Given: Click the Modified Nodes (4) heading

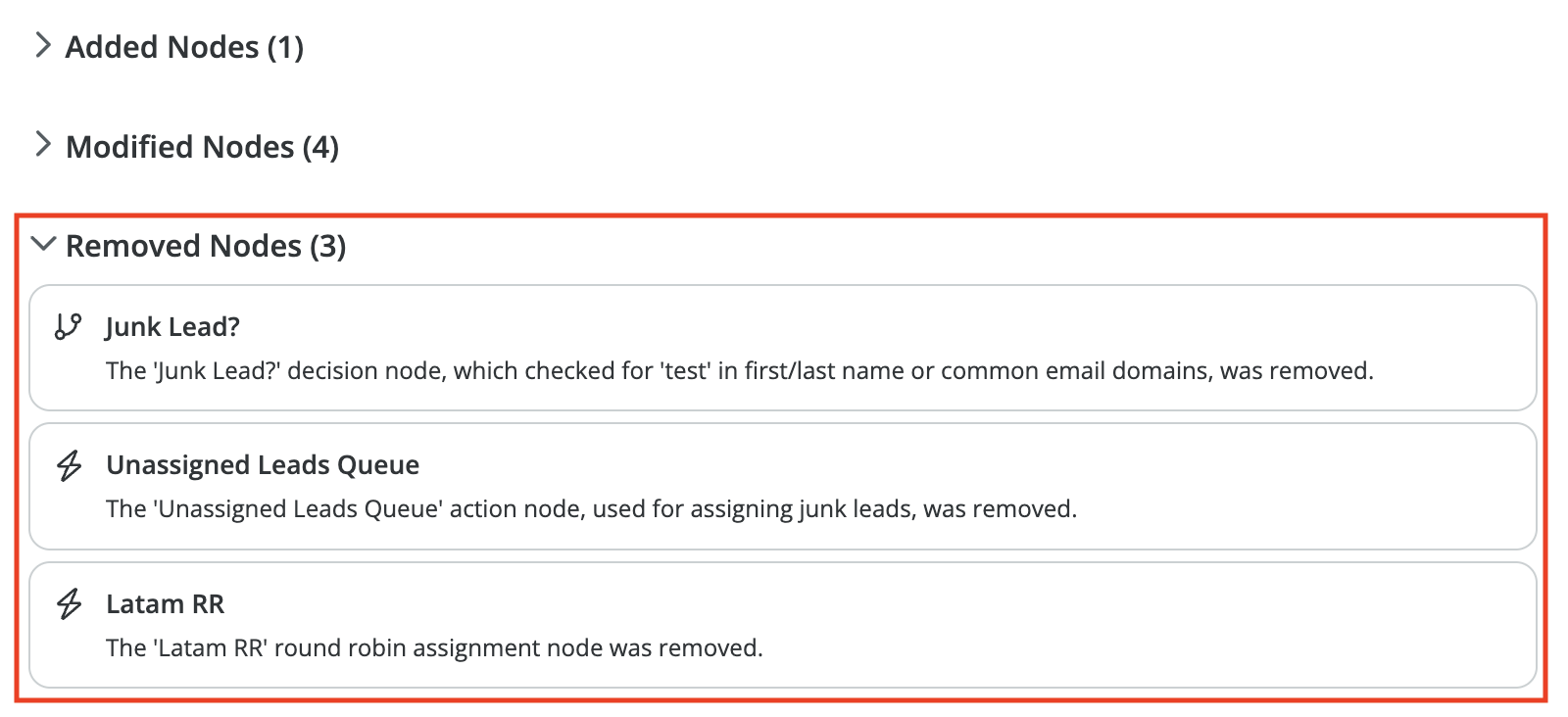Looking at the screenshot, I should [x=202, y=147].
